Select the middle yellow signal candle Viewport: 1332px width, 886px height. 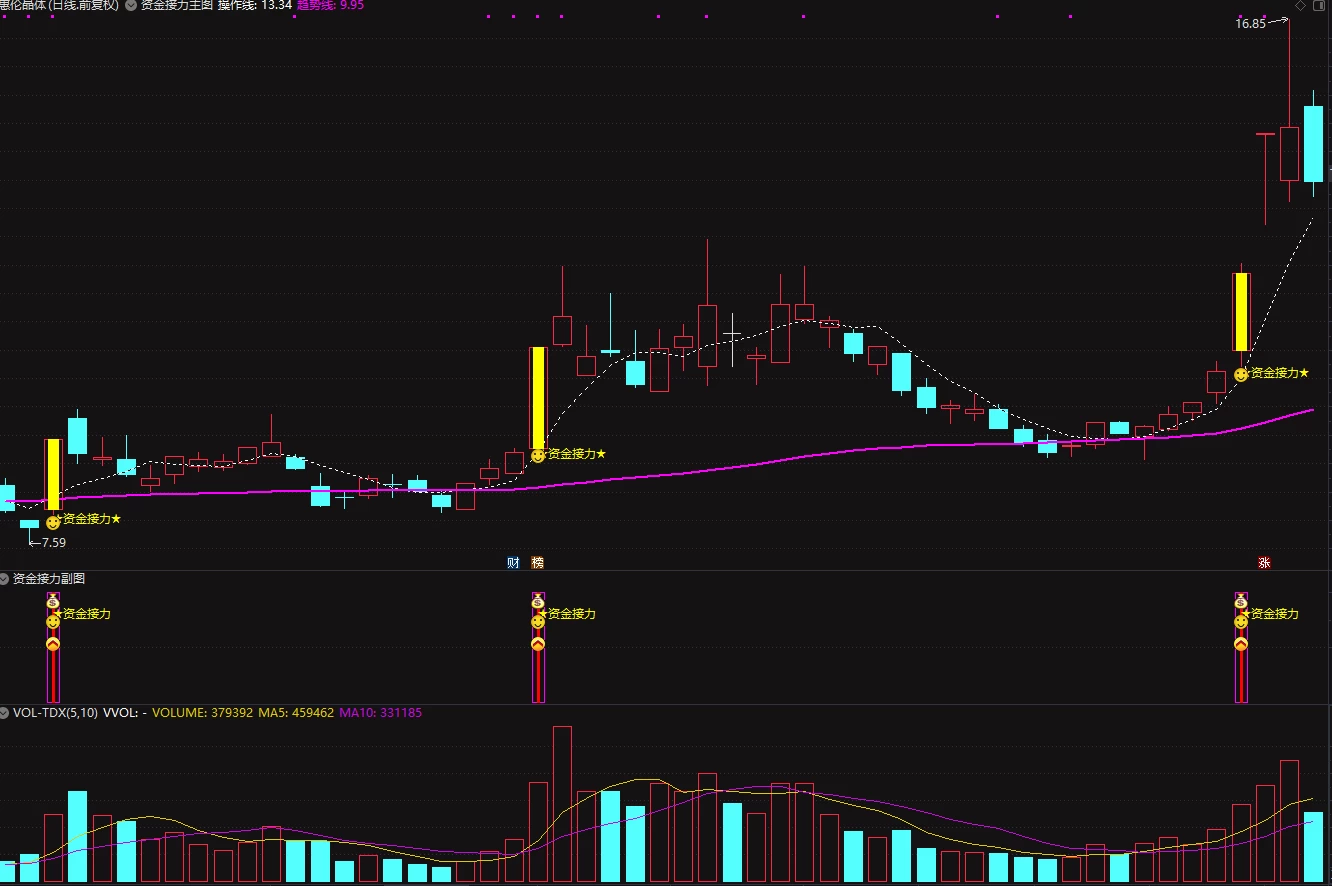click(538, 397)
